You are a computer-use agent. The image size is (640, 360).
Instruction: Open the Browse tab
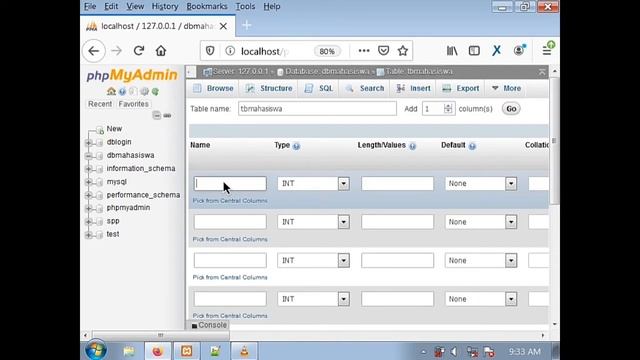coord(213,88)
